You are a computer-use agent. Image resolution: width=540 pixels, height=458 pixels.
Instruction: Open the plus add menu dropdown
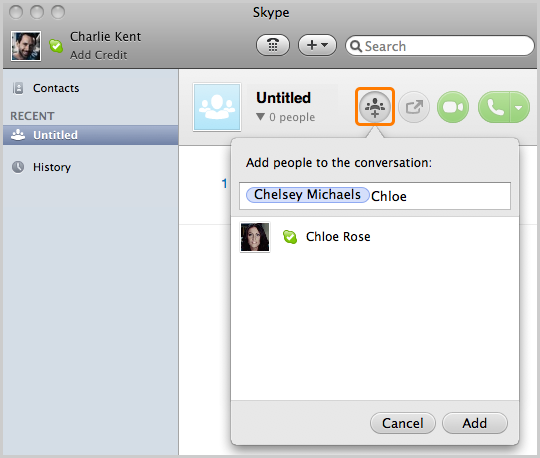point(317,45)
